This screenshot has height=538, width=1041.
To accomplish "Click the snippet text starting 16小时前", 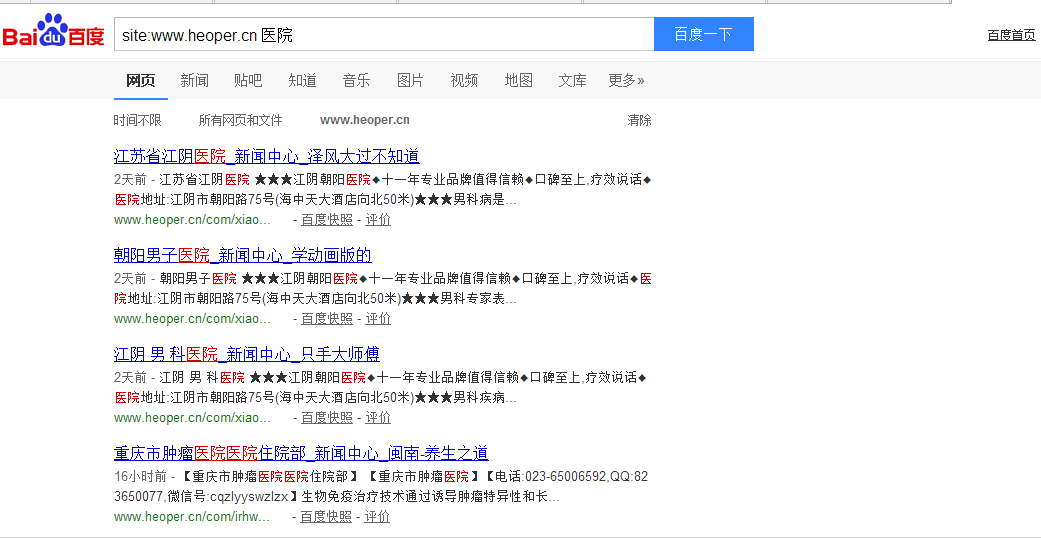I will [381, 486].
